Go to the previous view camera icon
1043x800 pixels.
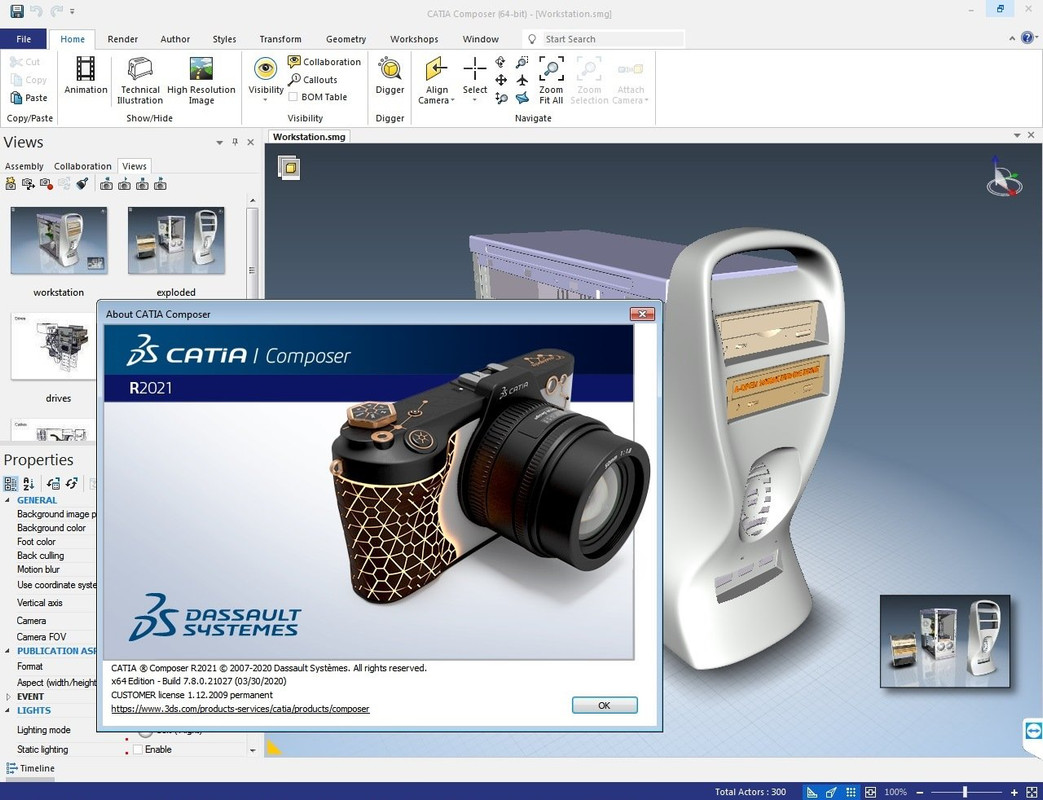pyautogui.click(x=124, y=184)
